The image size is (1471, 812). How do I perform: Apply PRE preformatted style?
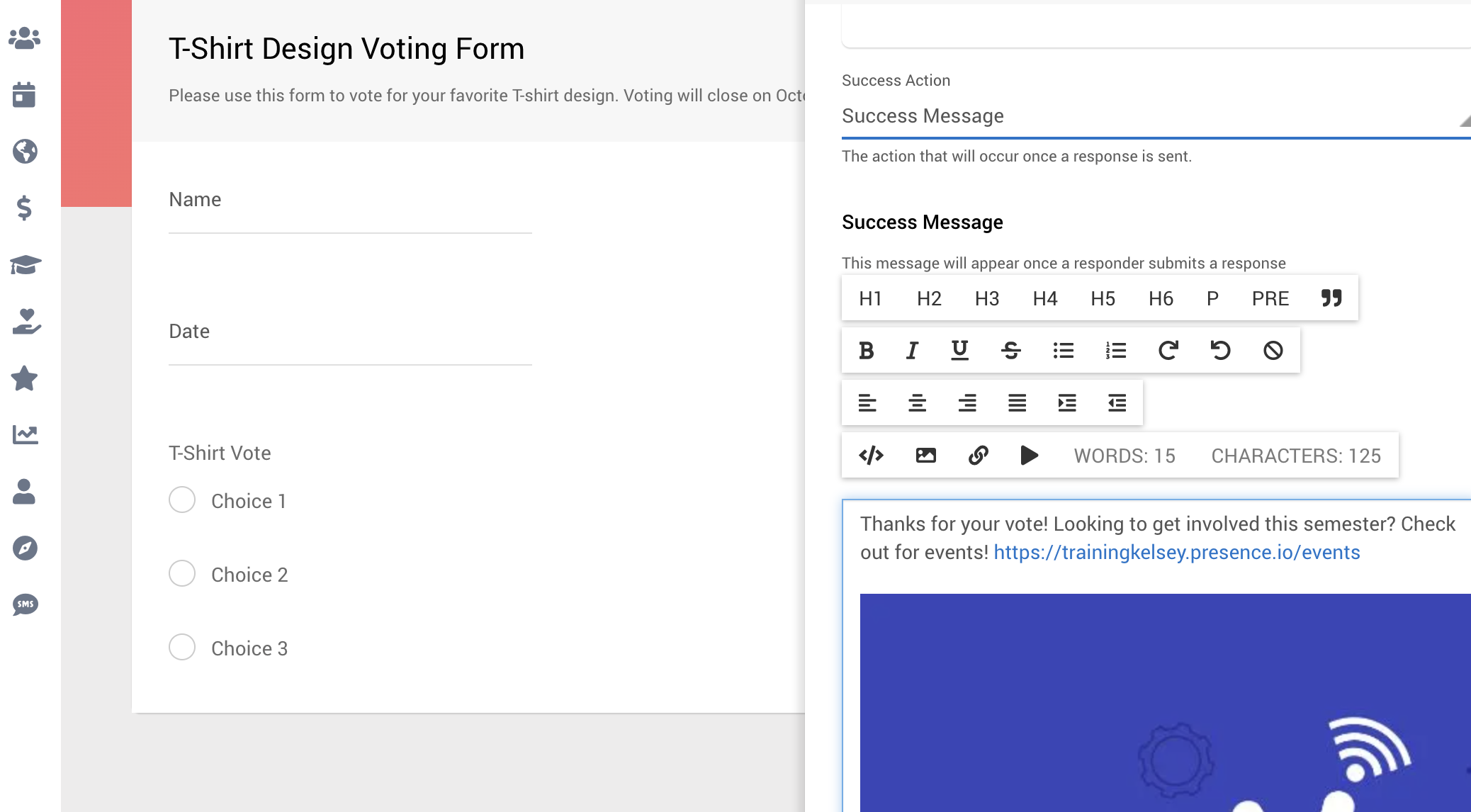(x=1270, y=298)
